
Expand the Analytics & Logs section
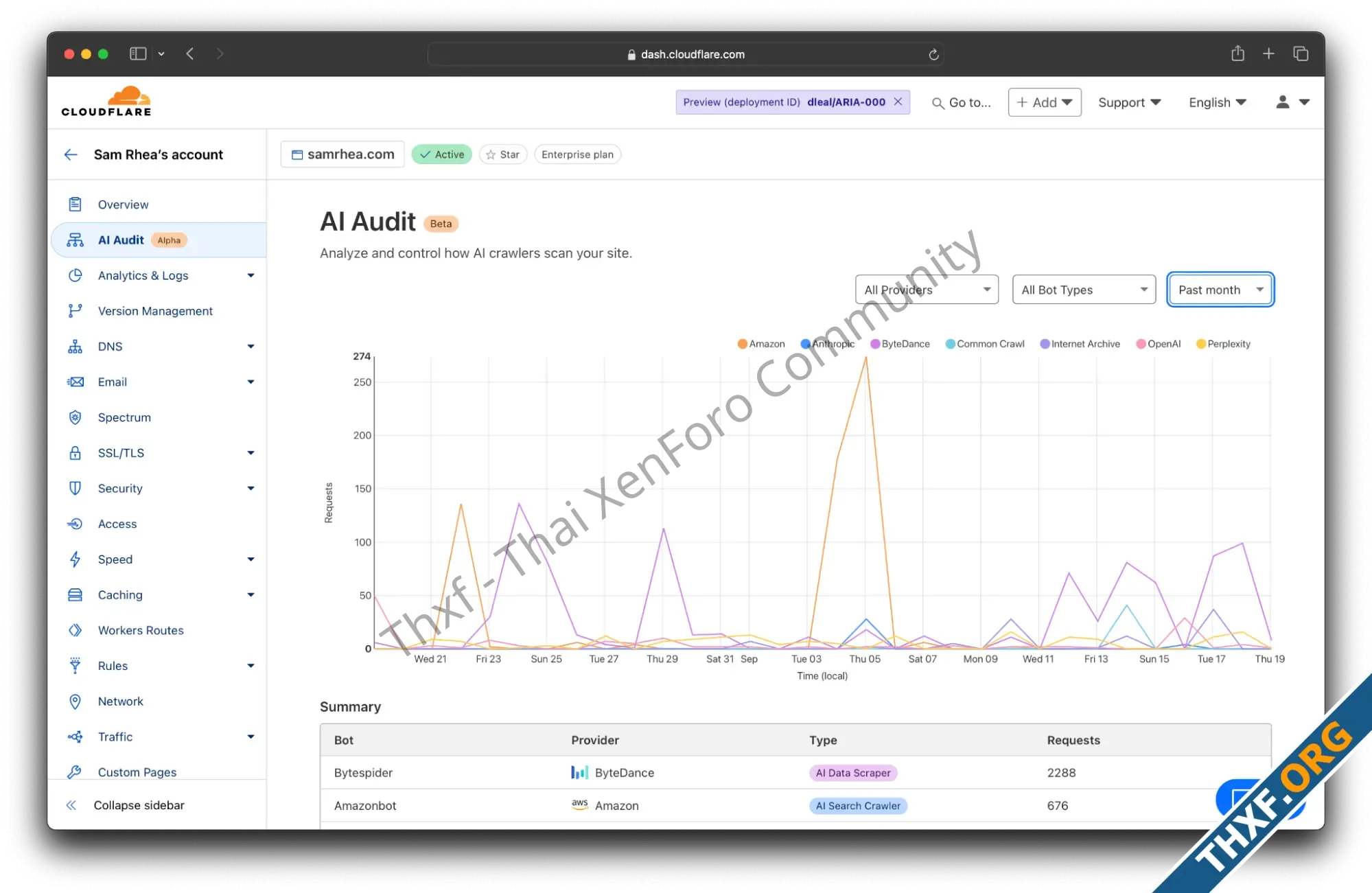251,275
